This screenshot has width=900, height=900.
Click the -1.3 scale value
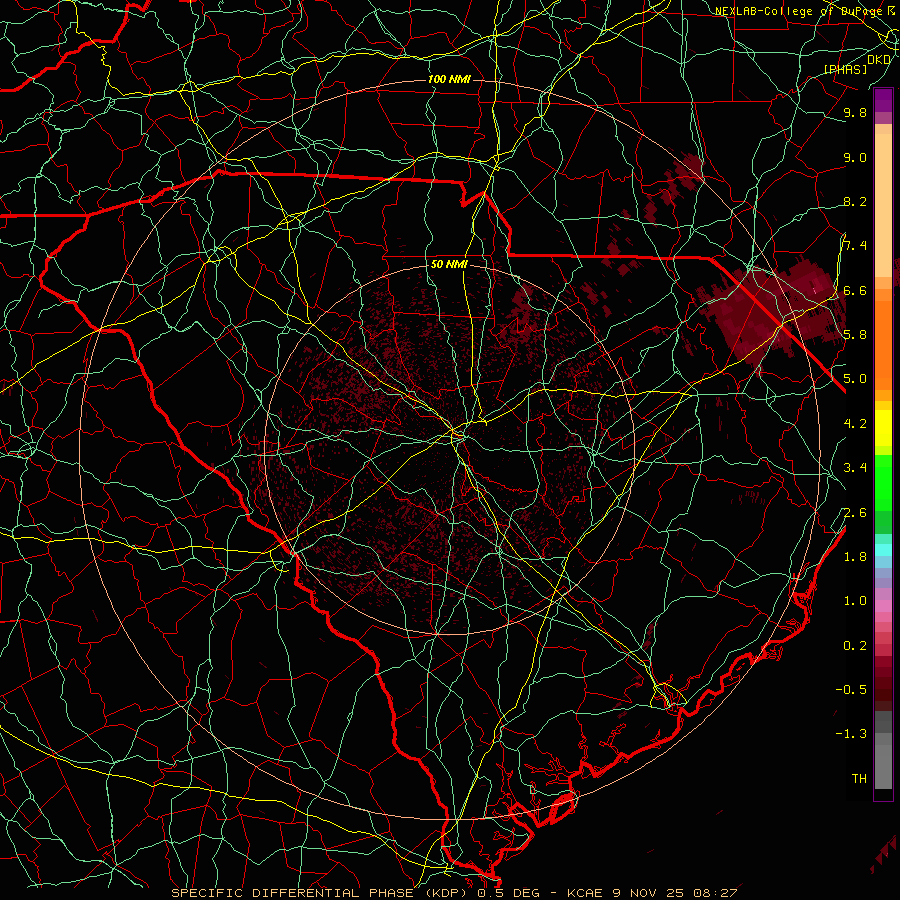tap(851, 734)
